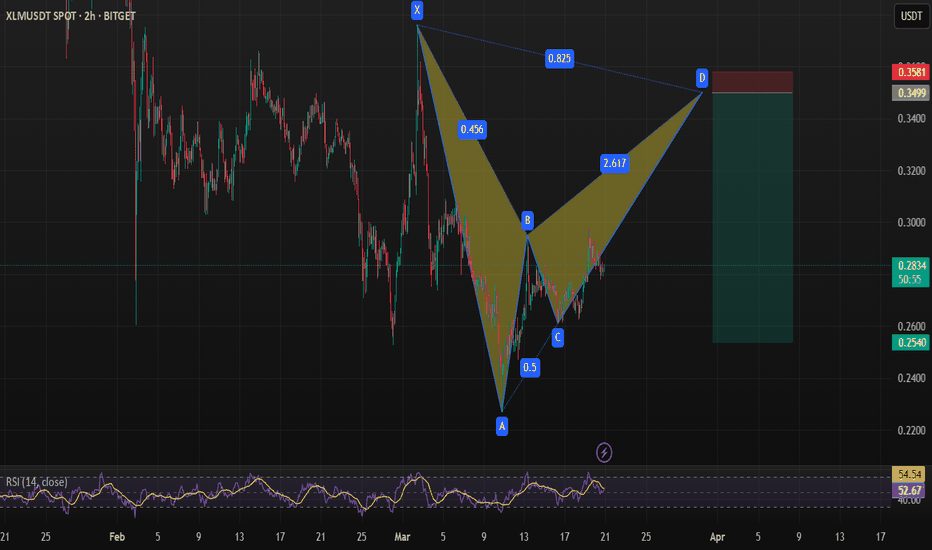Click the 0.3499 entry price tag
The height and width of the screenshot is (550, 932).
(x=911, y=93)
